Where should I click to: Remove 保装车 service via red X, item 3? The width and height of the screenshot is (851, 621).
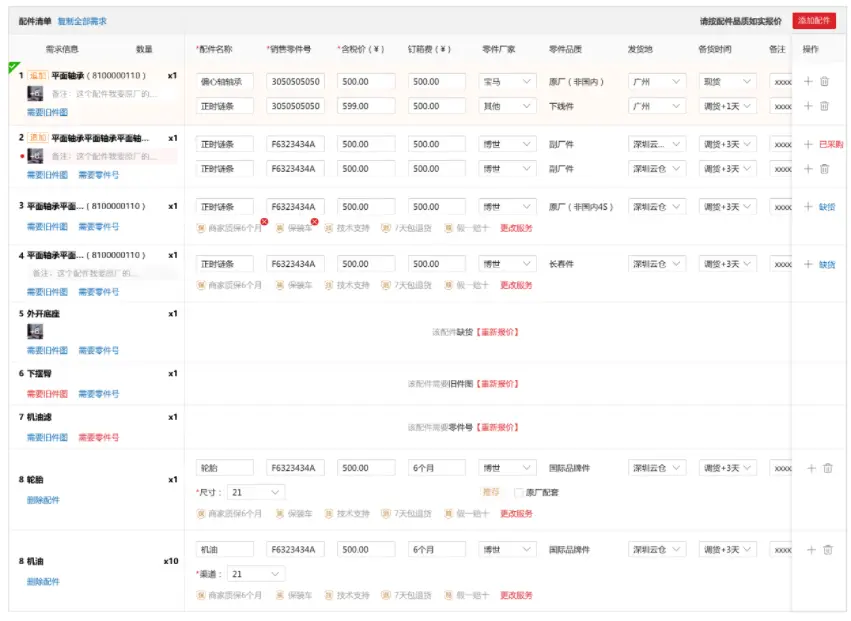[314, 221]
